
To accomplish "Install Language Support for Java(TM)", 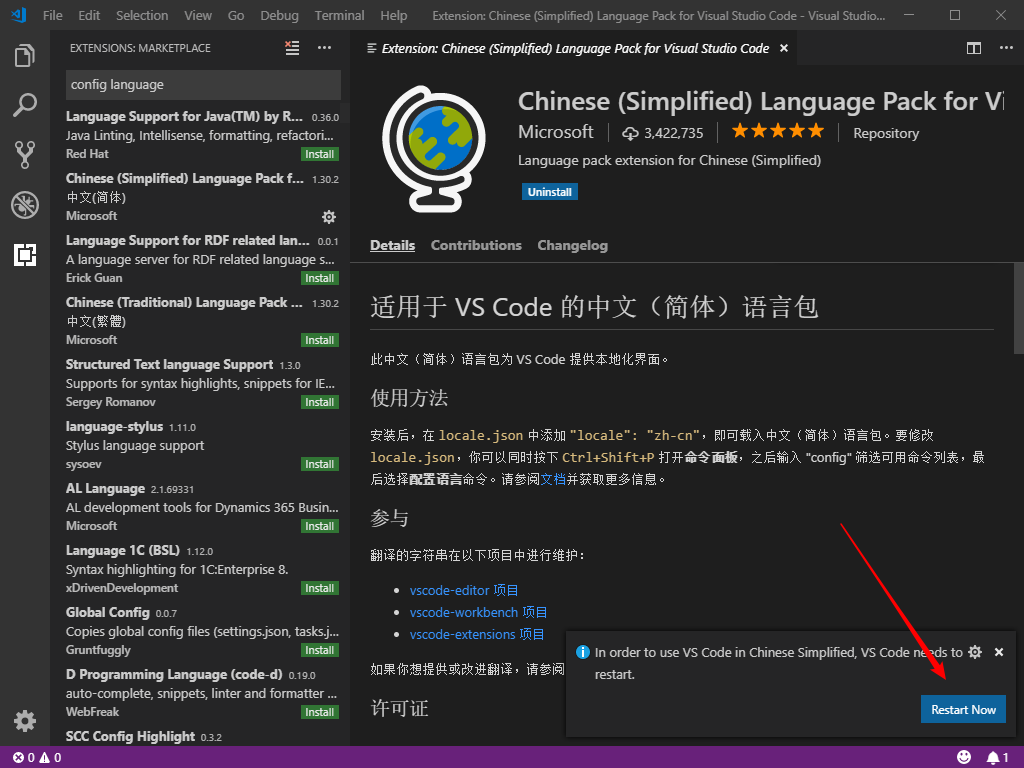I will 319,154.
